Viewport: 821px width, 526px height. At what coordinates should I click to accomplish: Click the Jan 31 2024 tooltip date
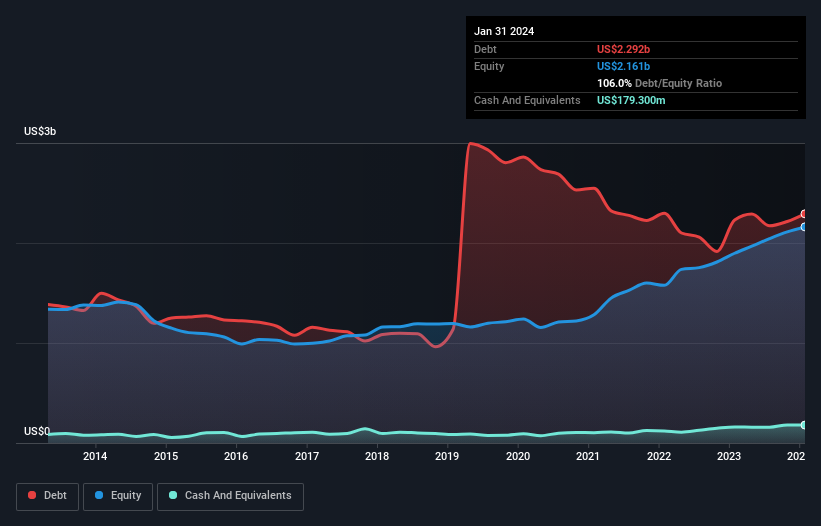point(504,31)
